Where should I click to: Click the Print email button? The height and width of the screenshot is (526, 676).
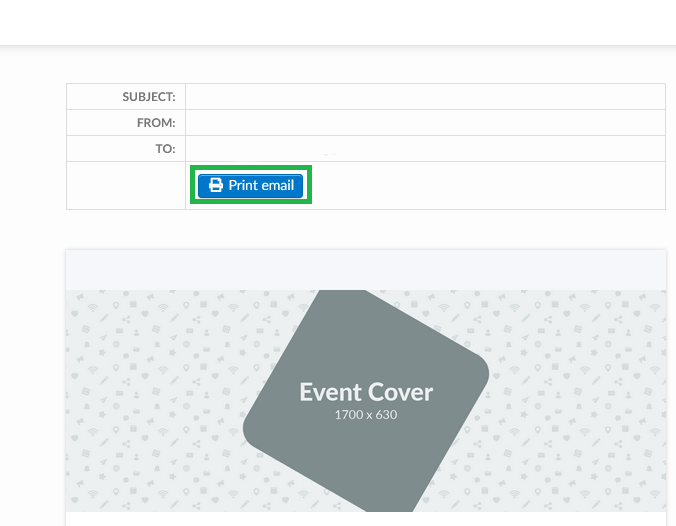(x=250, y=185)
